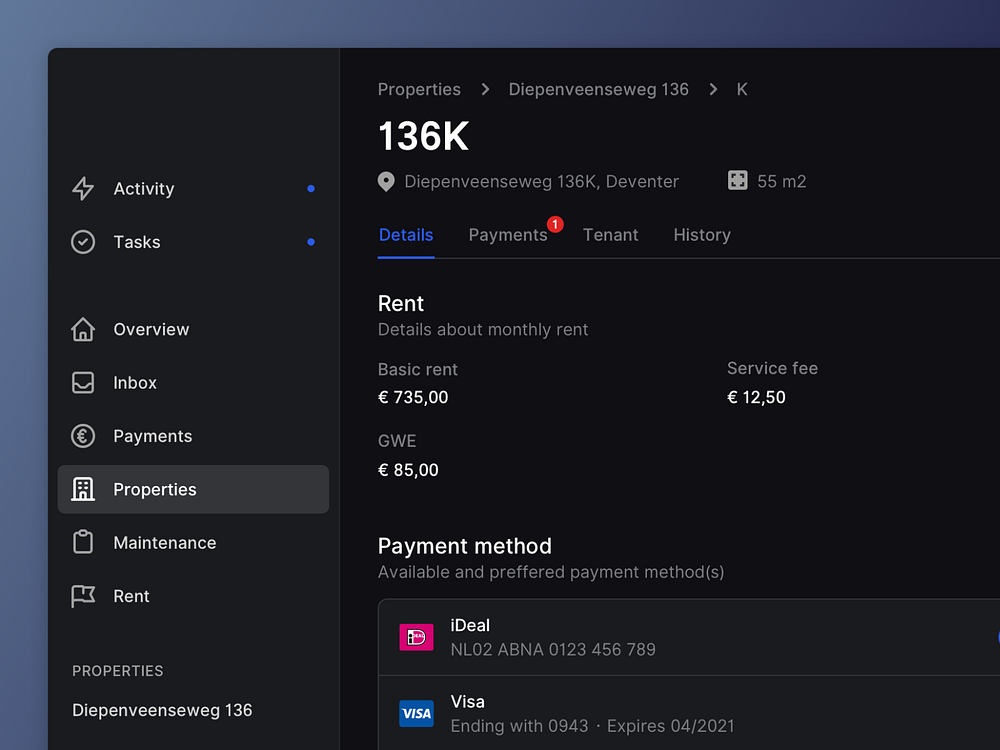Click the Properties building icon
Screen dimensions: 1000x750
coord(83,489)
